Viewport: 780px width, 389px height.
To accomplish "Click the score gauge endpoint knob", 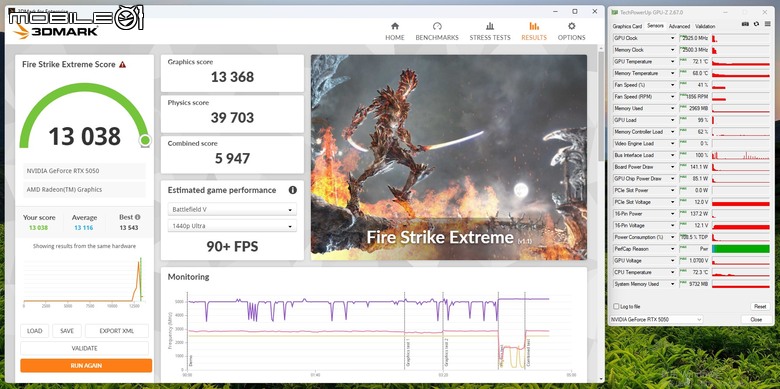I will click(145, 140).
